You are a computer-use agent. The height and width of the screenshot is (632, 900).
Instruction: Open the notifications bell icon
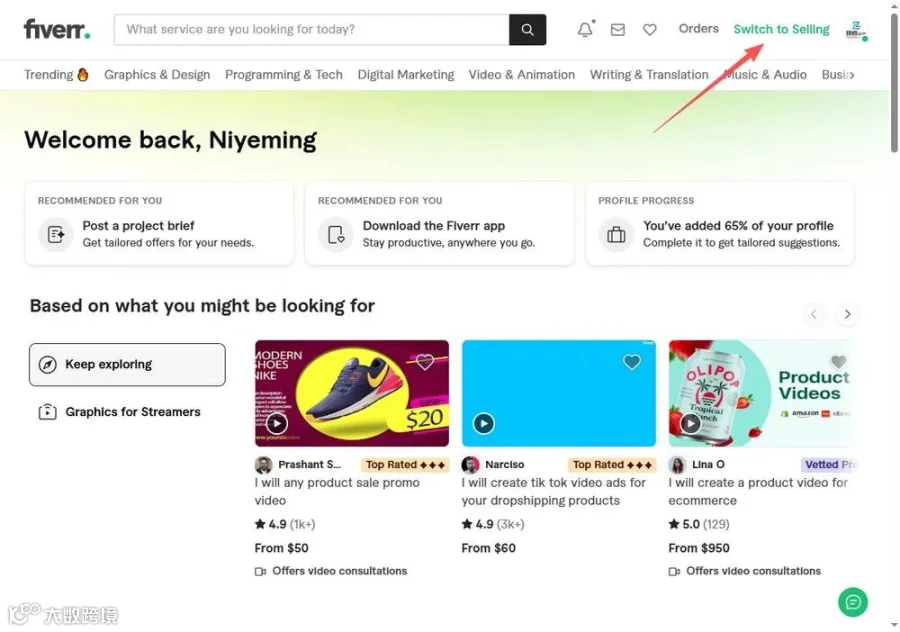585,29
